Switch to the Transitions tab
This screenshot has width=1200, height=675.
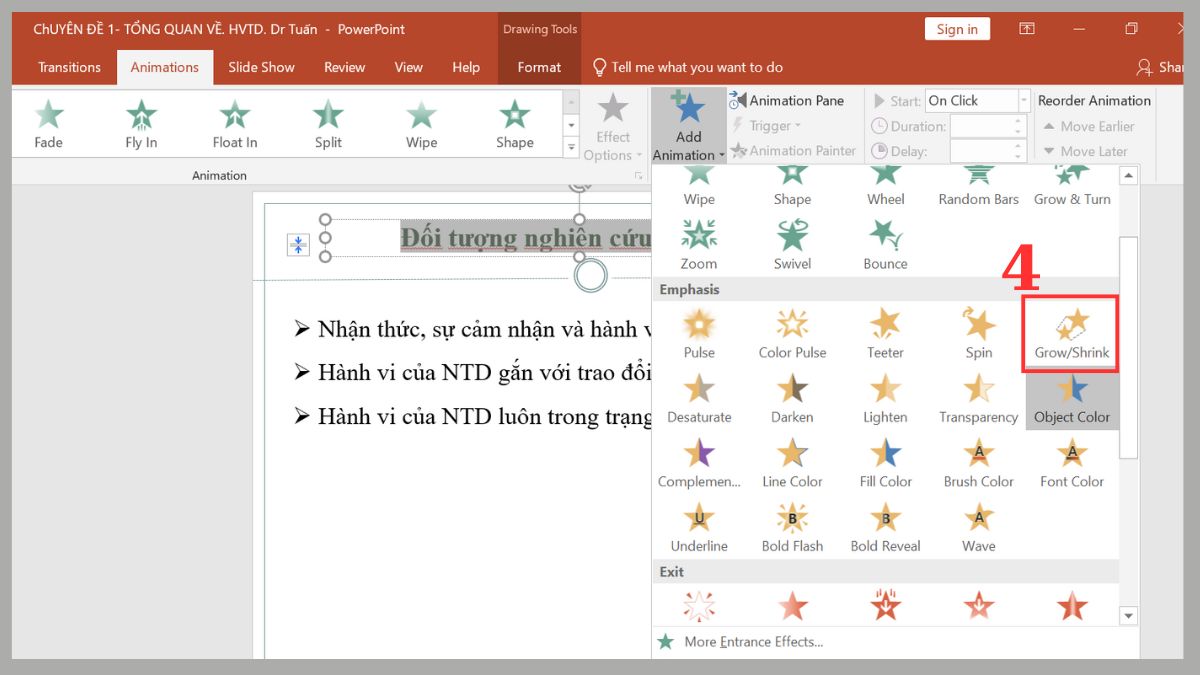click(x=68, y=67)
